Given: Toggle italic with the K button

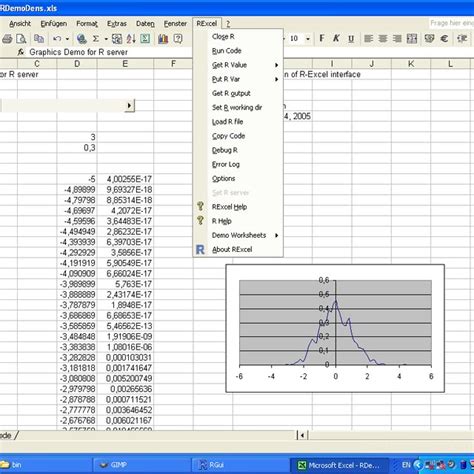Looking at the screenshot, I should [336, 39].
